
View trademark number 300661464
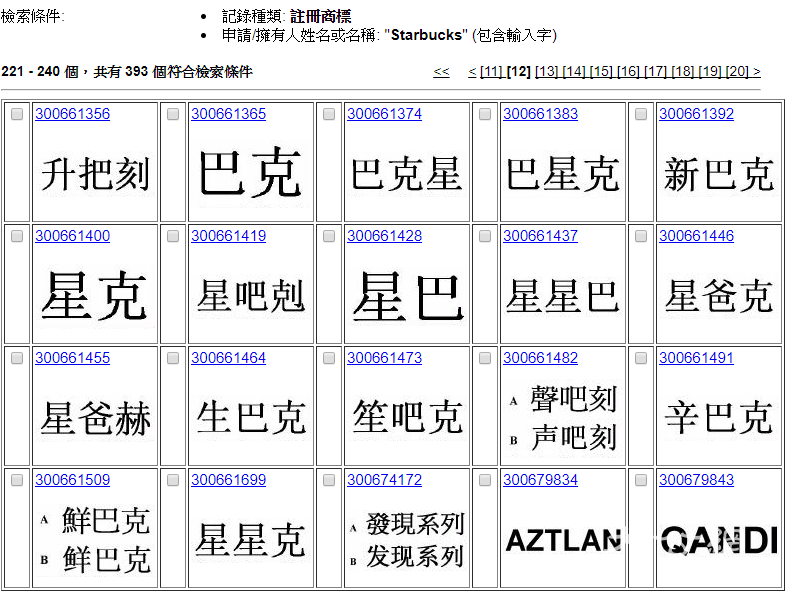point(229,358)
